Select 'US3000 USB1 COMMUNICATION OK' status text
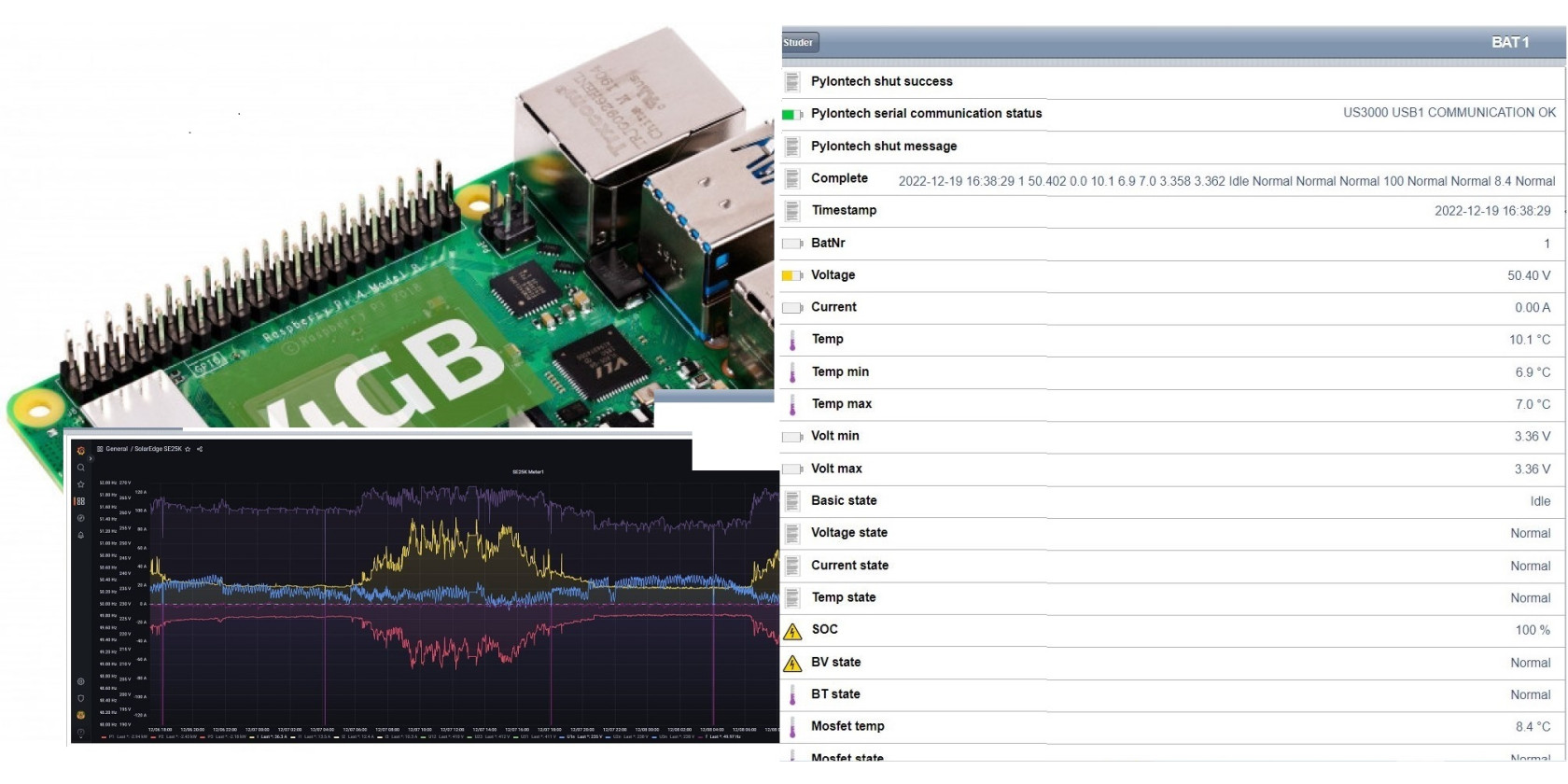The width and height of the screenshot is (1568, 784). [x=1449, y=113]
